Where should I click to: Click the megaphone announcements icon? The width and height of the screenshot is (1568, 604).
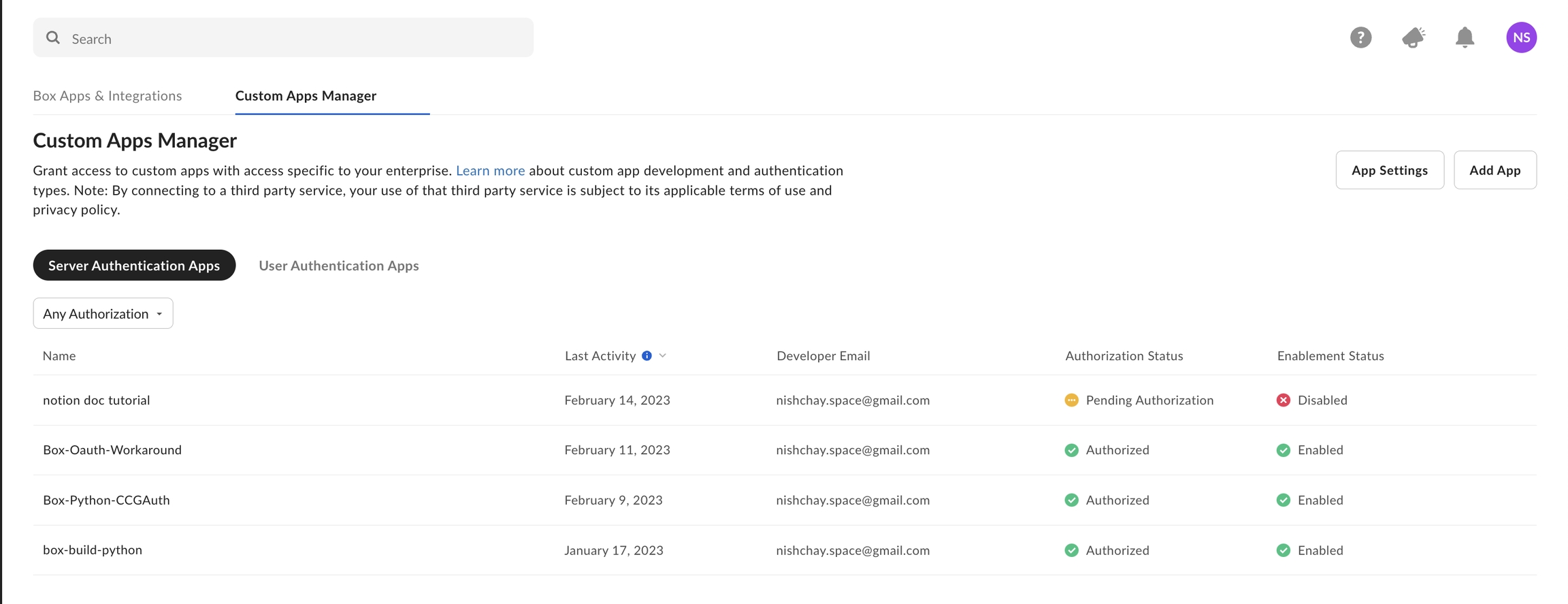click(1413, 37)
